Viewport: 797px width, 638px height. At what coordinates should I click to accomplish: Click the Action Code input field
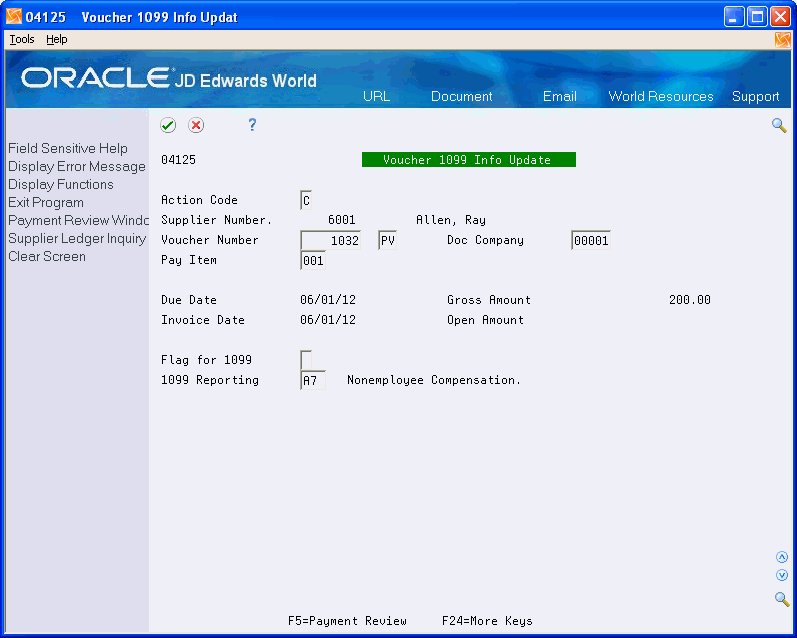306,200
